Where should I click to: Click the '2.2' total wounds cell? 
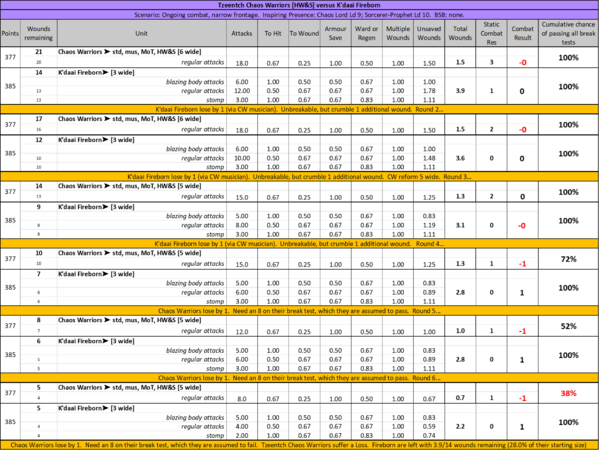[x=460, y=427]
